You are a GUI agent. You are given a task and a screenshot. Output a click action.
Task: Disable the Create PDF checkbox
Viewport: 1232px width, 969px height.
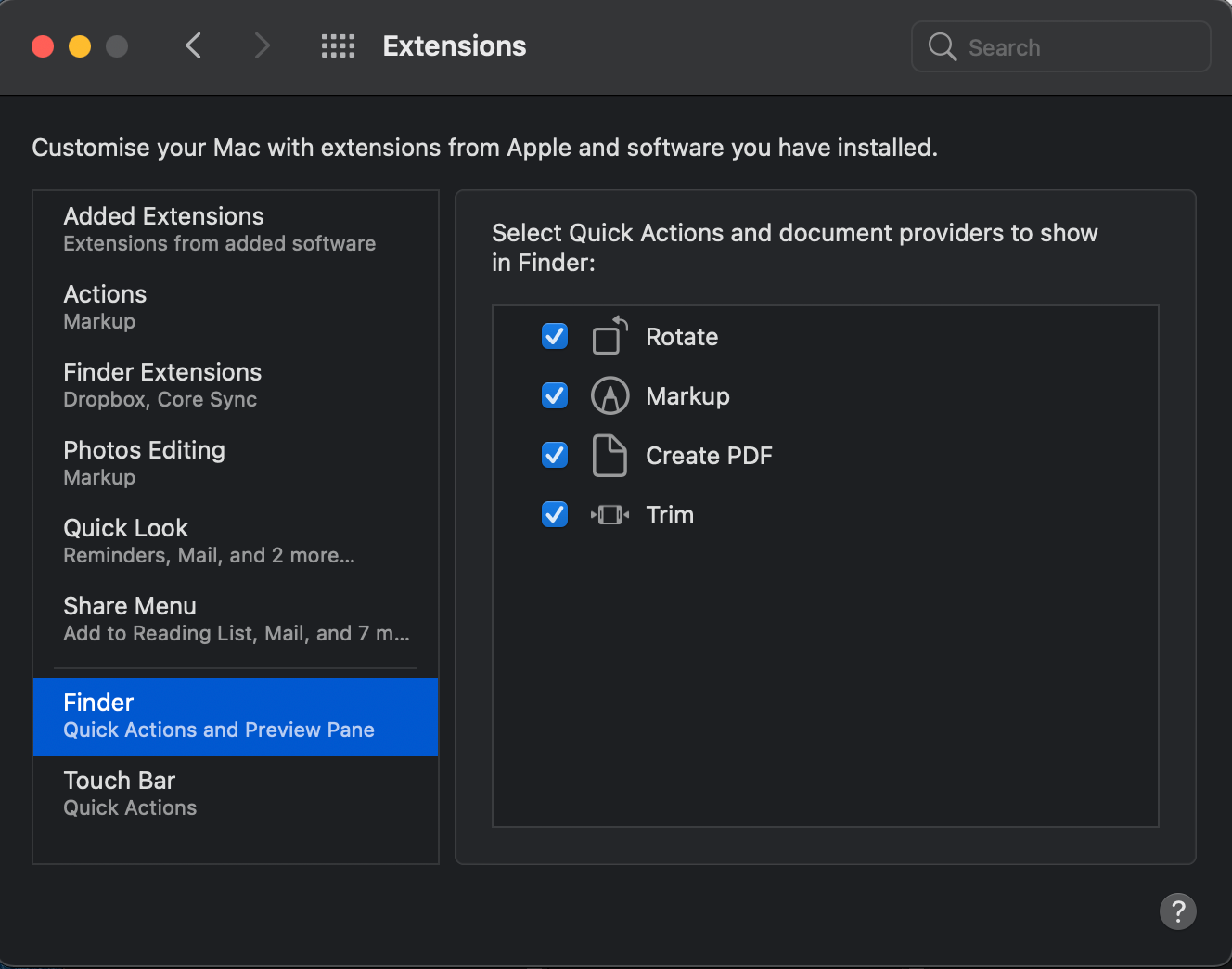click(x=555, y=455)
